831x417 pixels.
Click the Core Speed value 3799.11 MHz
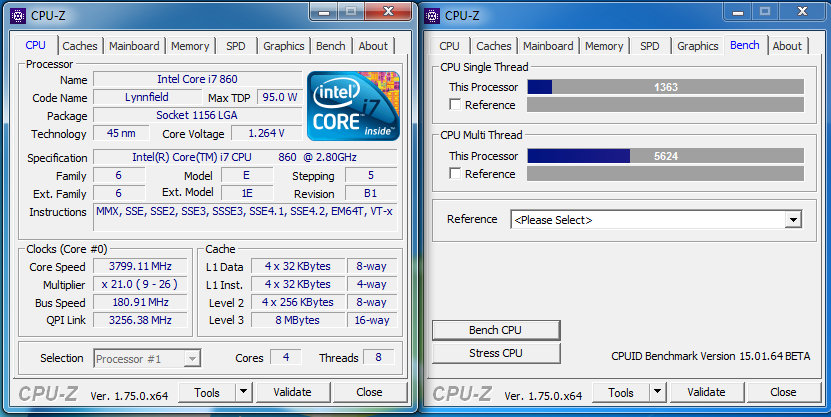[x=140, y=266]
